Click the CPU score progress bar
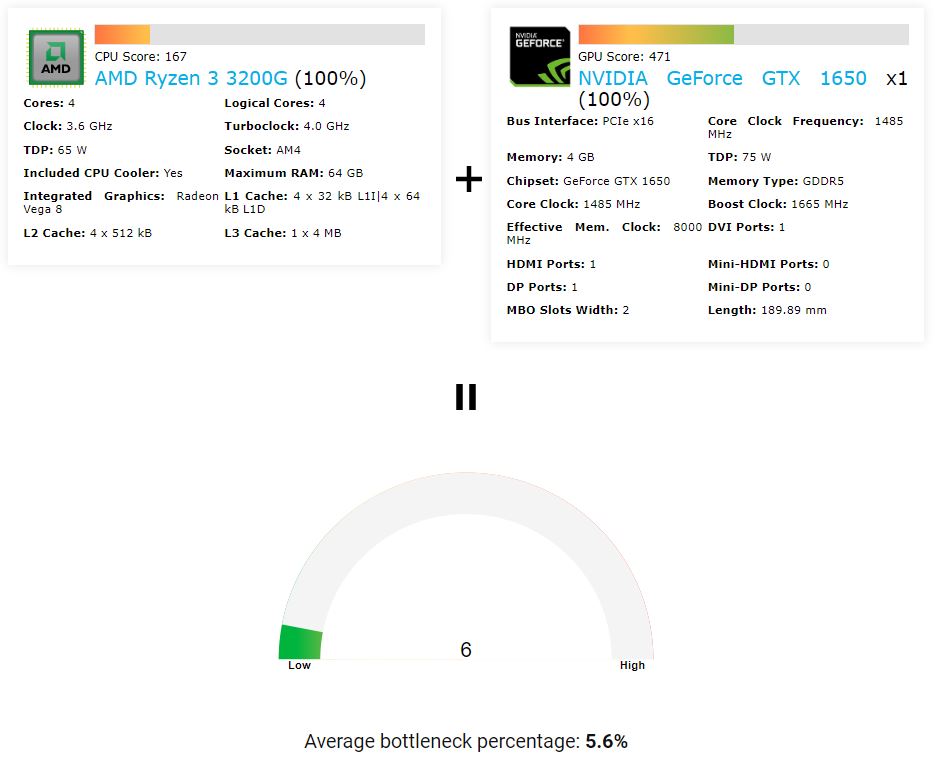Image resolution: width=935 pixels, height=761 pixels. point(259,35)
